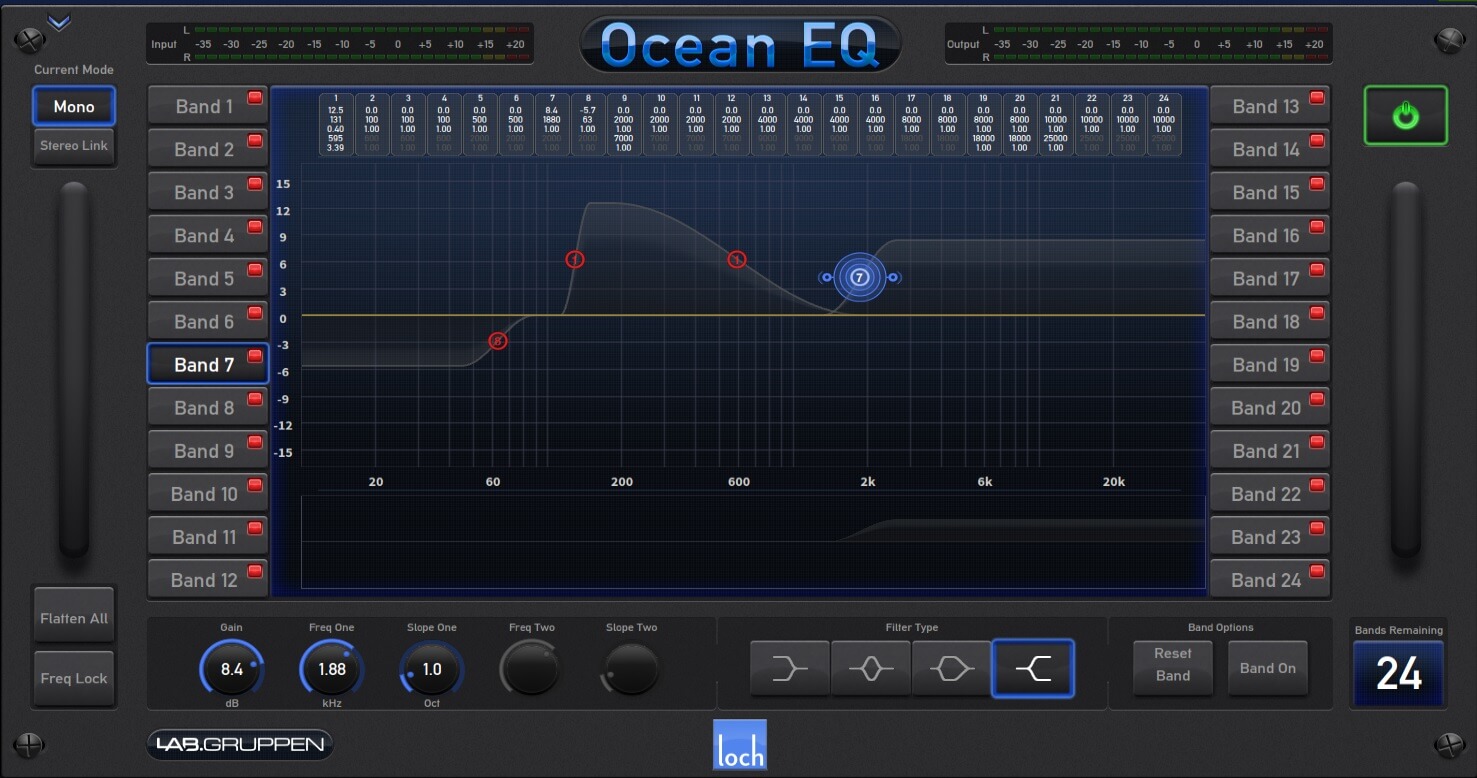
Task: Click the Input level meter
Action: click(x=340, y=44)
